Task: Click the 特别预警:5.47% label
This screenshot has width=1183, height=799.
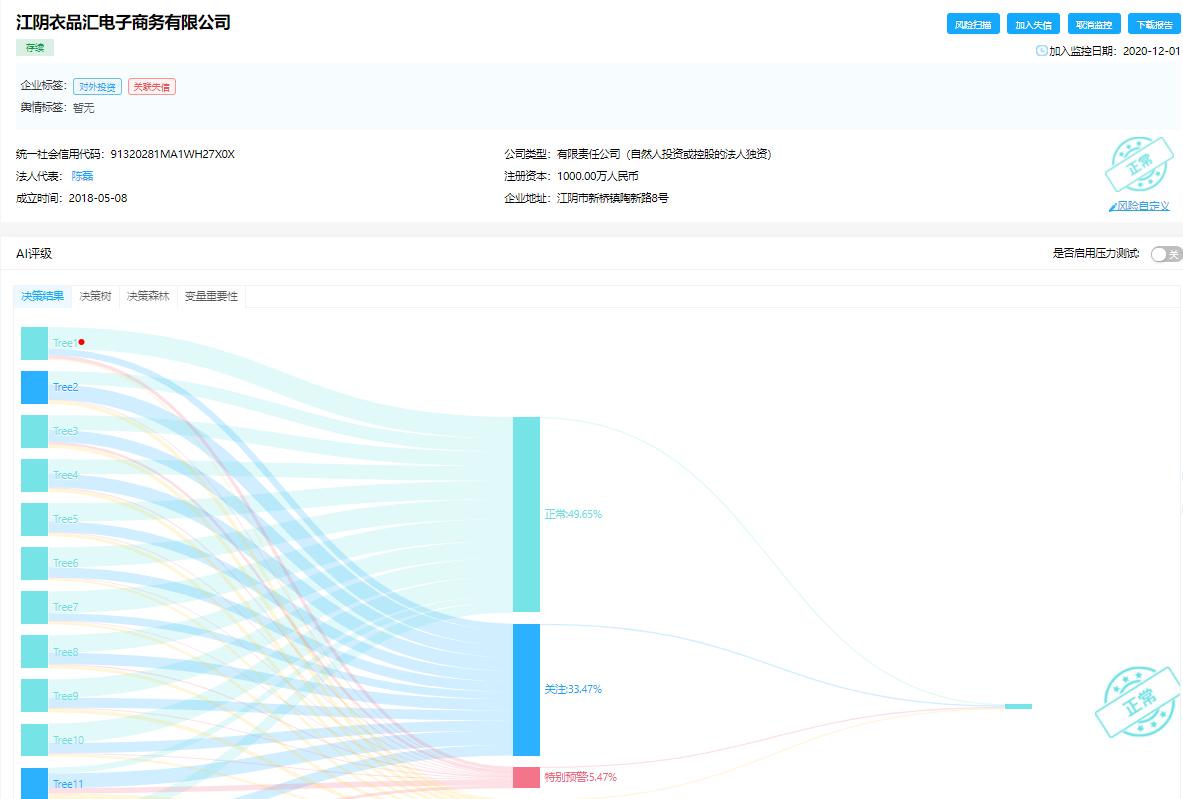Action: (581, 776)
